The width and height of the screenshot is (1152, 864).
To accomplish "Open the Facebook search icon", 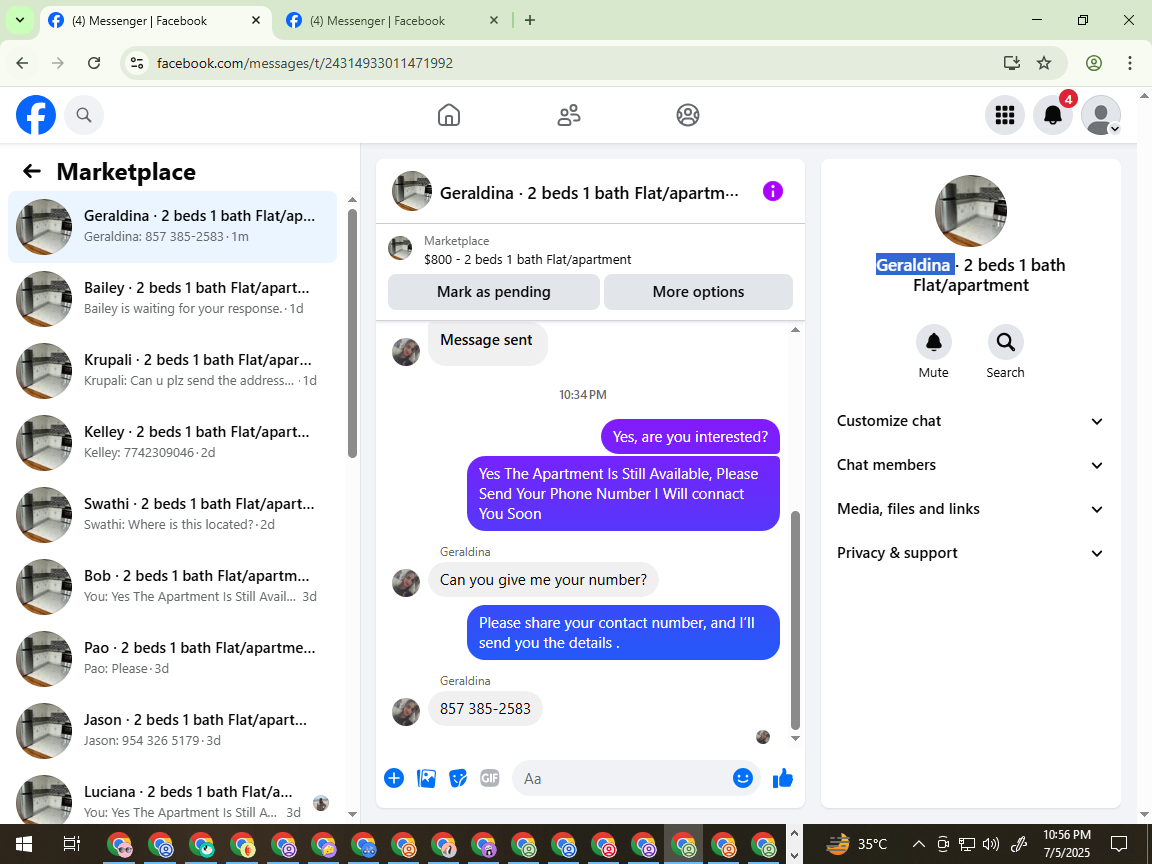I will point(84,115).
